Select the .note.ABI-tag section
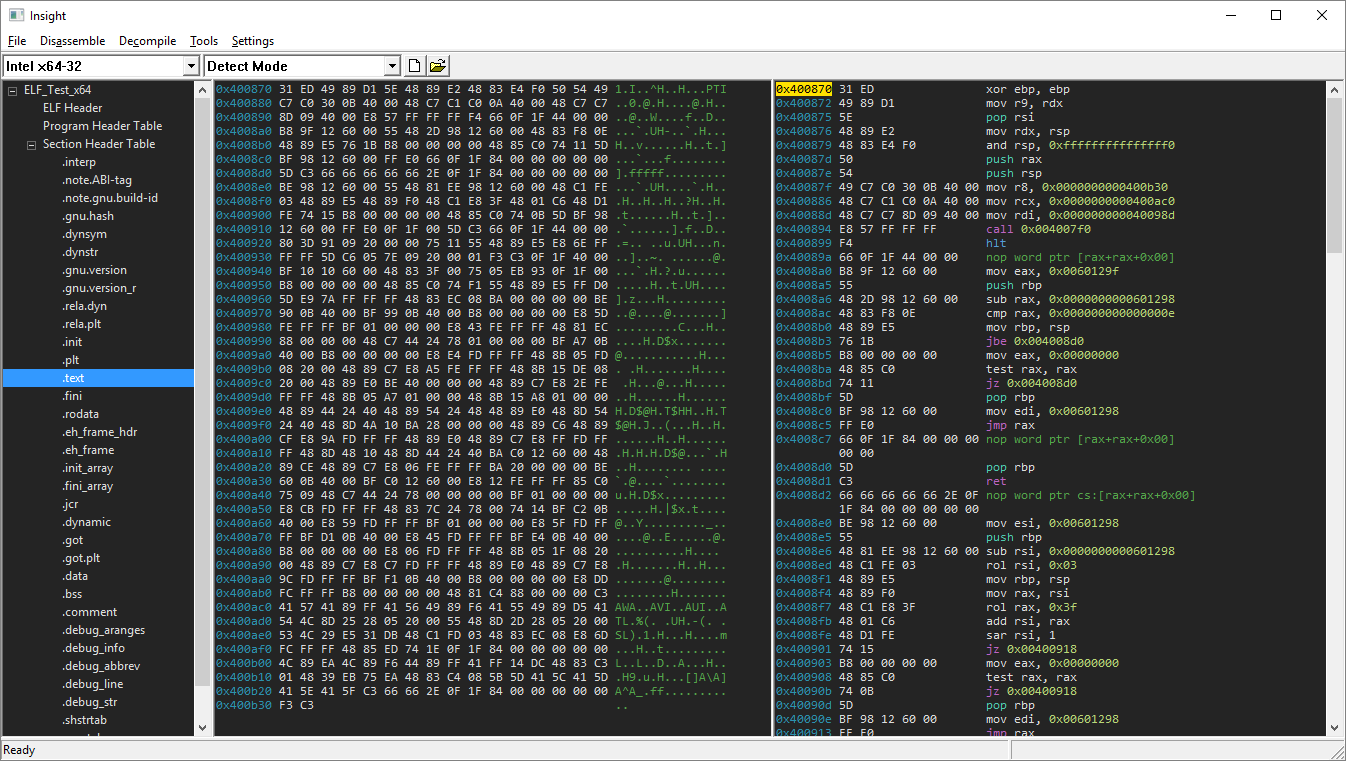 coord(97,180)
